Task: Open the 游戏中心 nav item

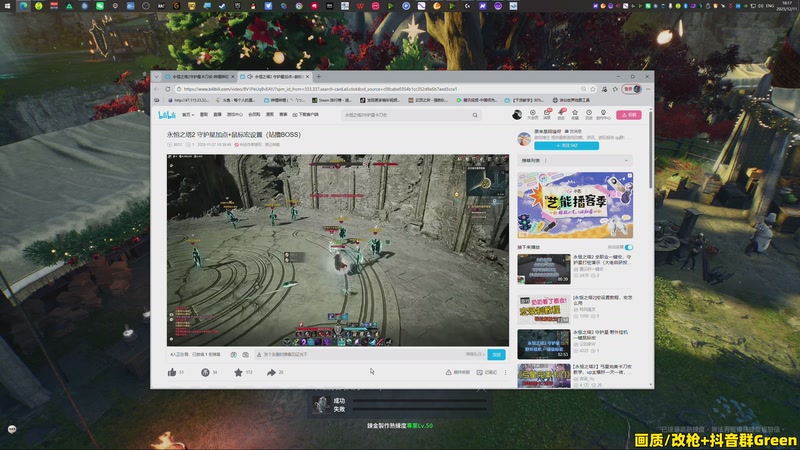Action: [x=235, y=115]
